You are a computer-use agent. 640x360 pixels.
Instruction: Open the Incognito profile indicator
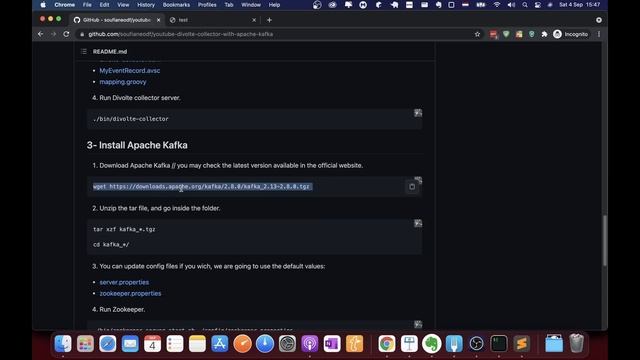pos(571,34)
